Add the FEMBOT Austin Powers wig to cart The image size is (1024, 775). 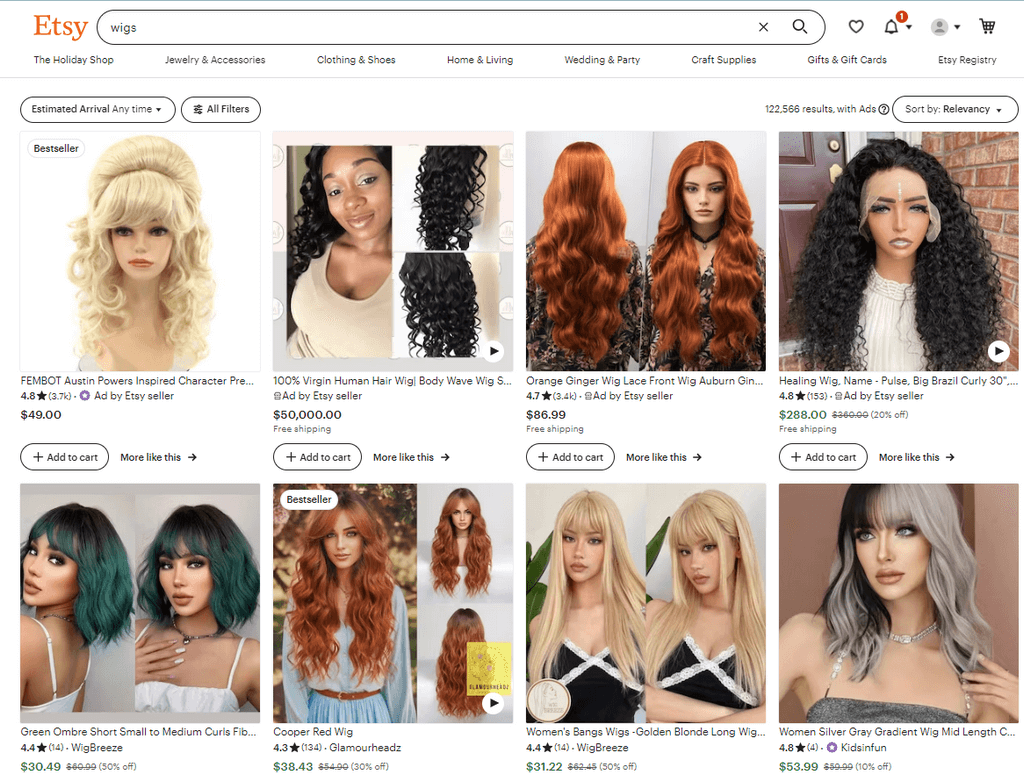point(64,457)
